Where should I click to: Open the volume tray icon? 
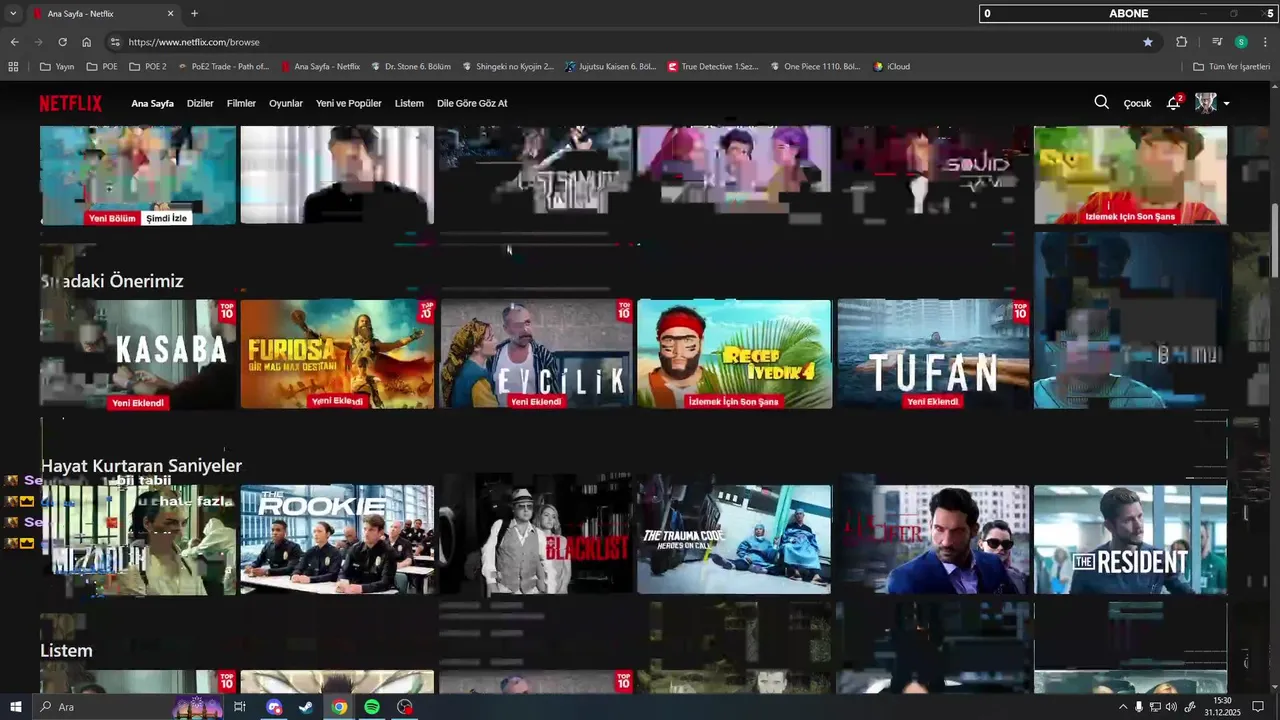click(x=1172, y=707)
